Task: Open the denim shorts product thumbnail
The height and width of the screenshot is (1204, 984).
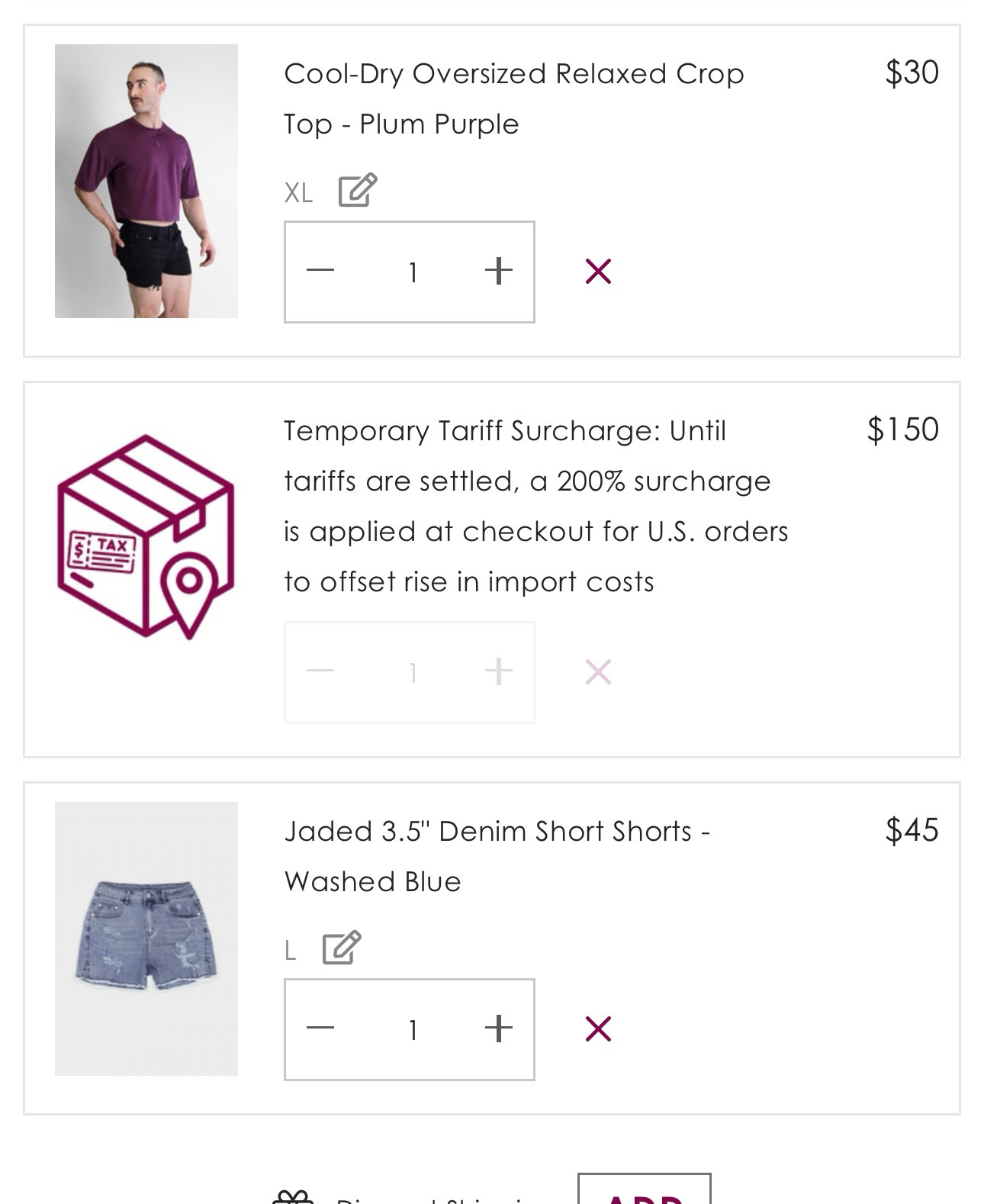Action: point(146,938)
